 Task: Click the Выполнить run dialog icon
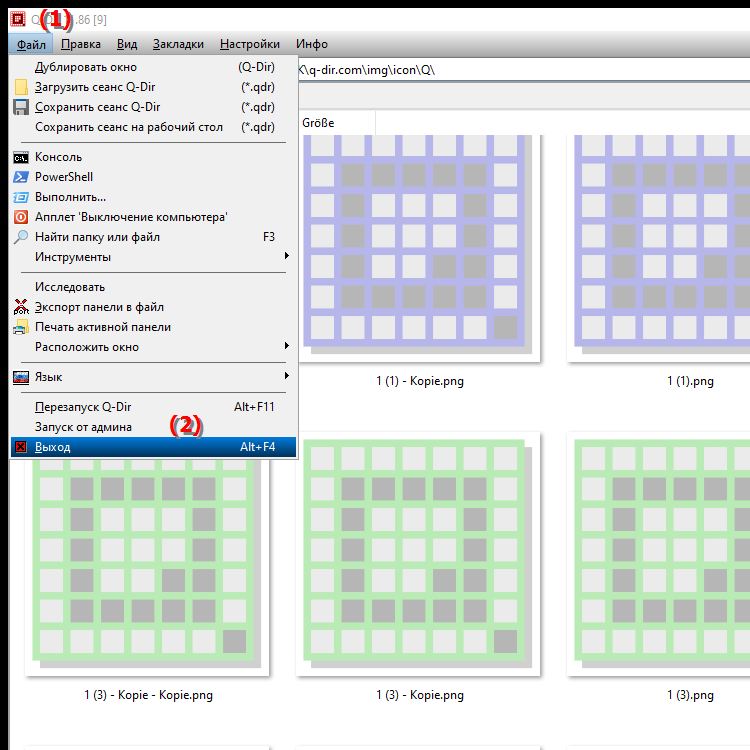(x=21, y=197)
